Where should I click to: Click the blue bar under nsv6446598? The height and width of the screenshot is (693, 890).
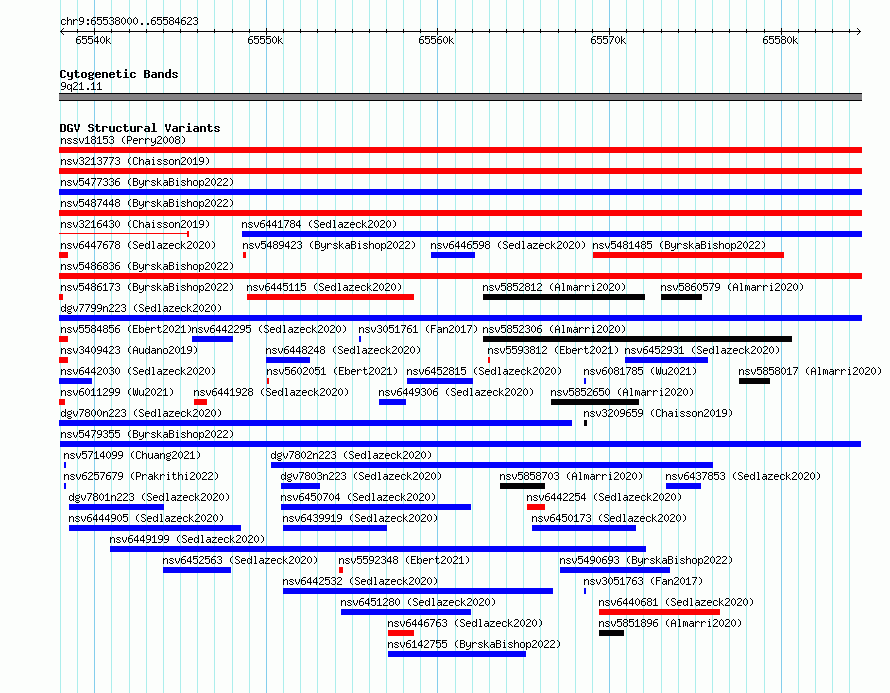[452, 255]
